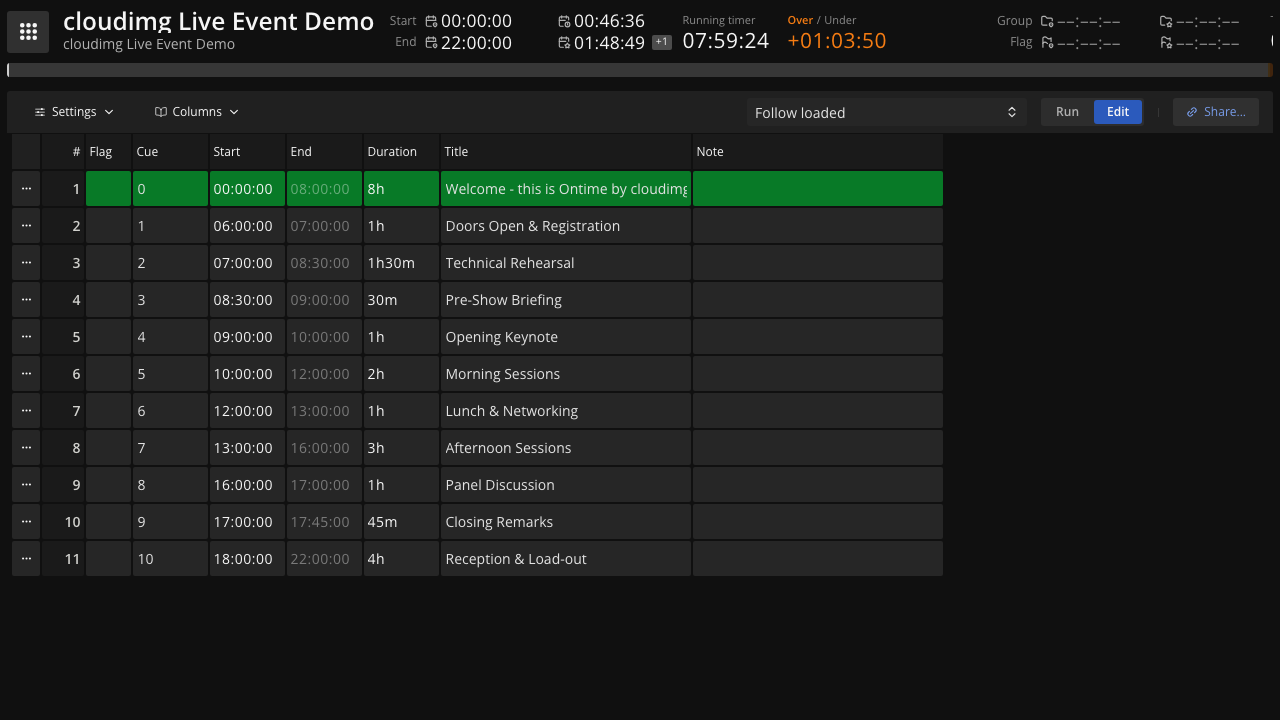Open row options for Lunch & Networking
Image resolution: width=1280 pixels, height=720 pixels.
(26, 411)
